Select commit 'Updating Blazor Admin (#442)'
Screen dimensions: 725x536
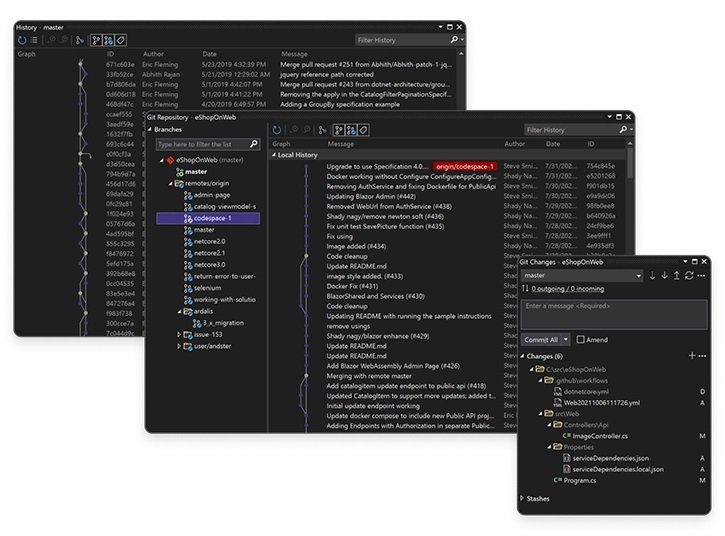[x=371, y=197]
